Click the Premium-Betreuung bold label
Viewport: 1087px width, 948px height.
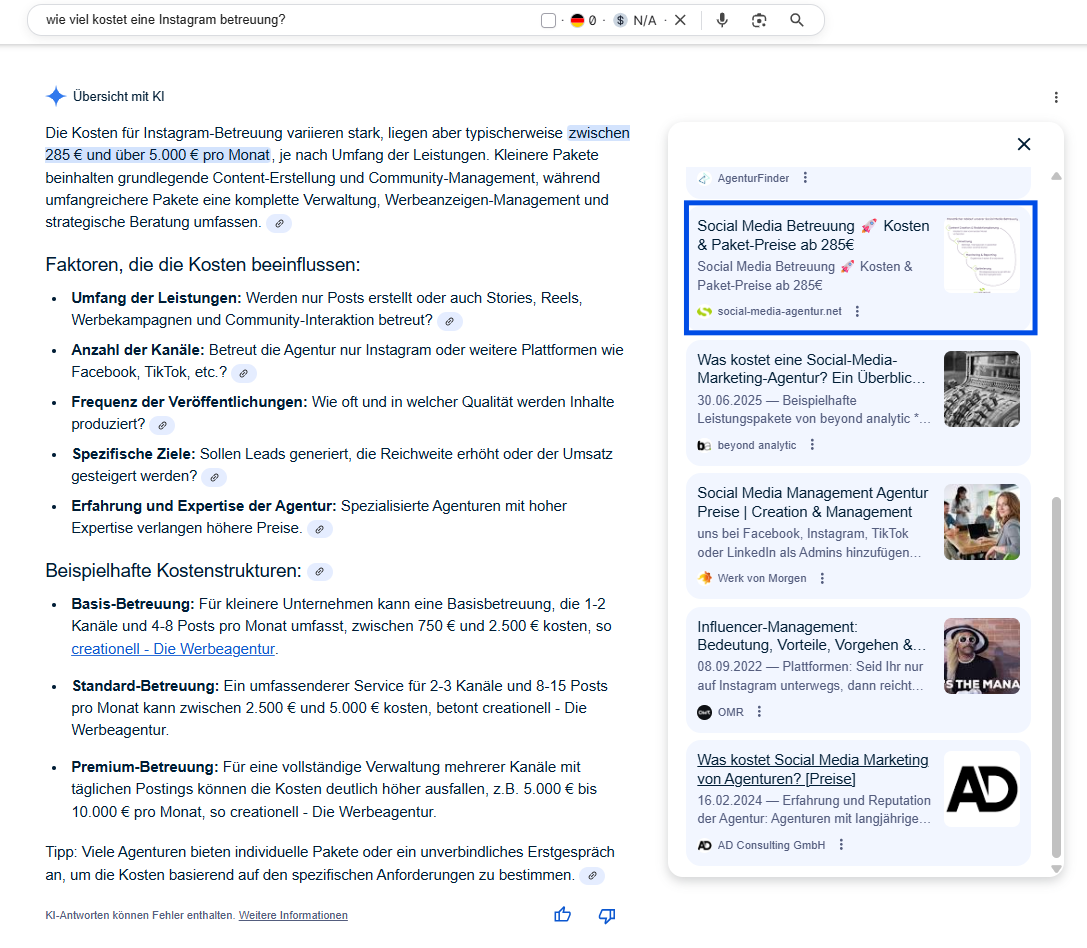point(145,767)
